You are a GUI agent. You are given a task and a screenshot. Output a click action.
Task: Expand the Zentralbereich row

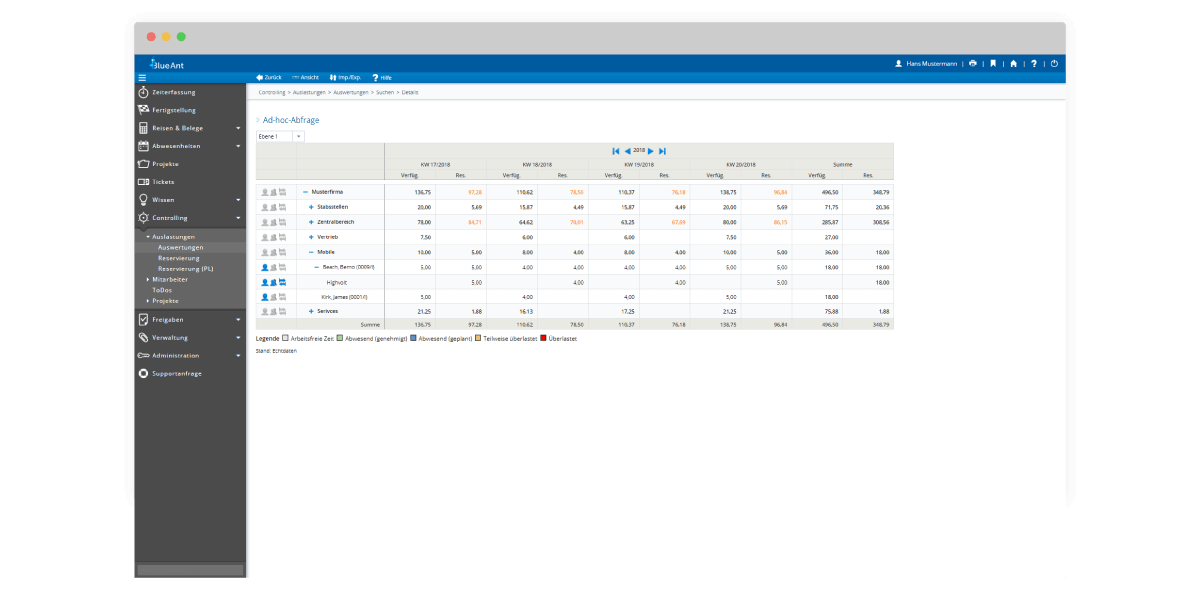(x=311, y=221)
